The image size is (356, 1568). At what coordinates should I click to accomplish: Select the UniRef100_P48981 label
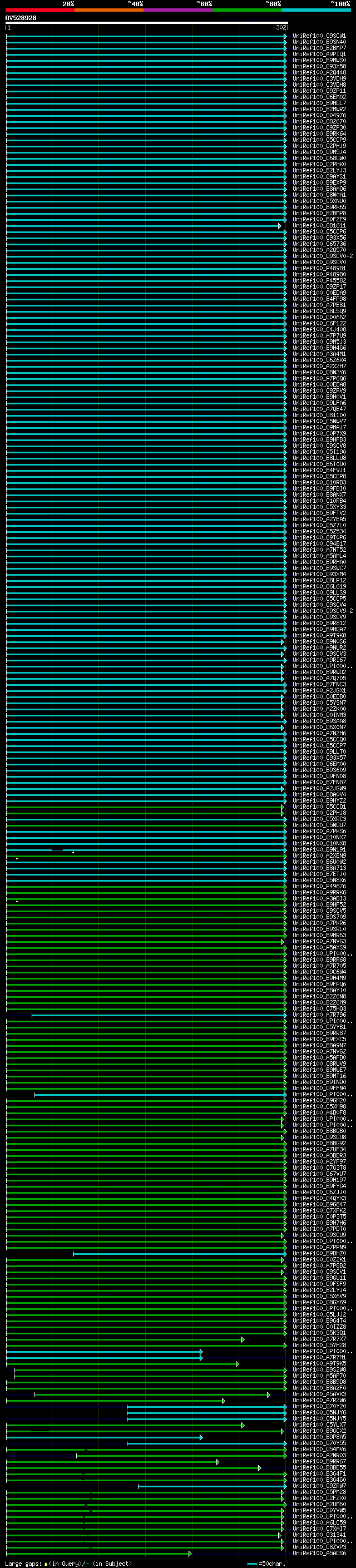319,269
